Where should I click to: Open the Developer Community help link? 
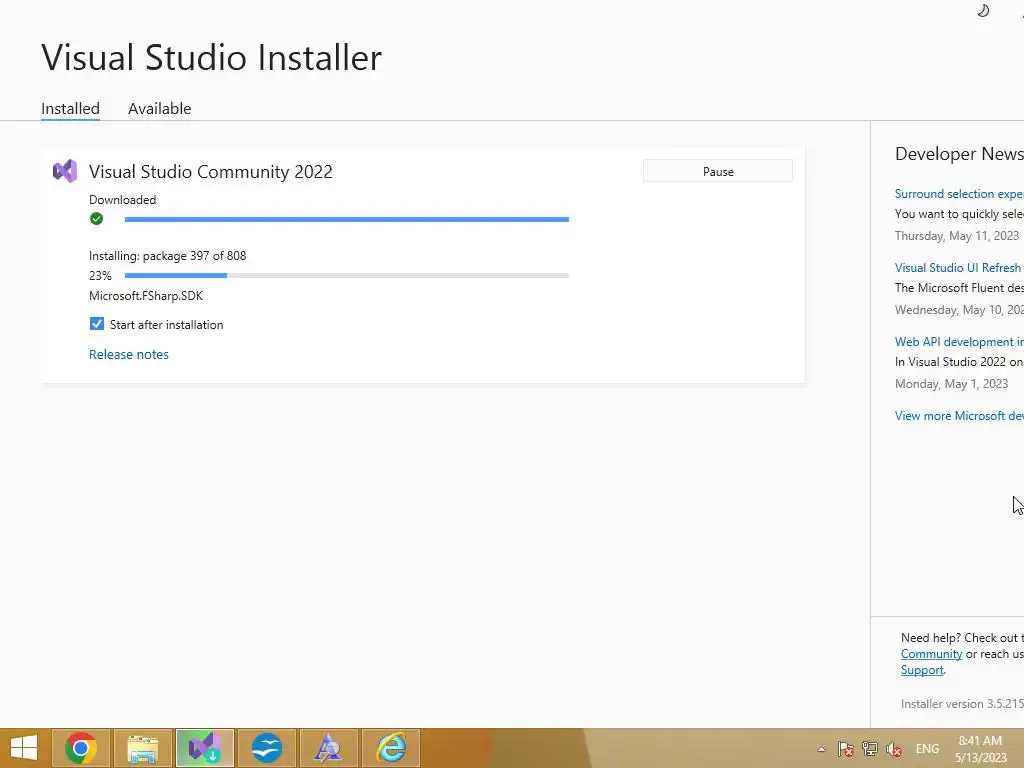931,654
